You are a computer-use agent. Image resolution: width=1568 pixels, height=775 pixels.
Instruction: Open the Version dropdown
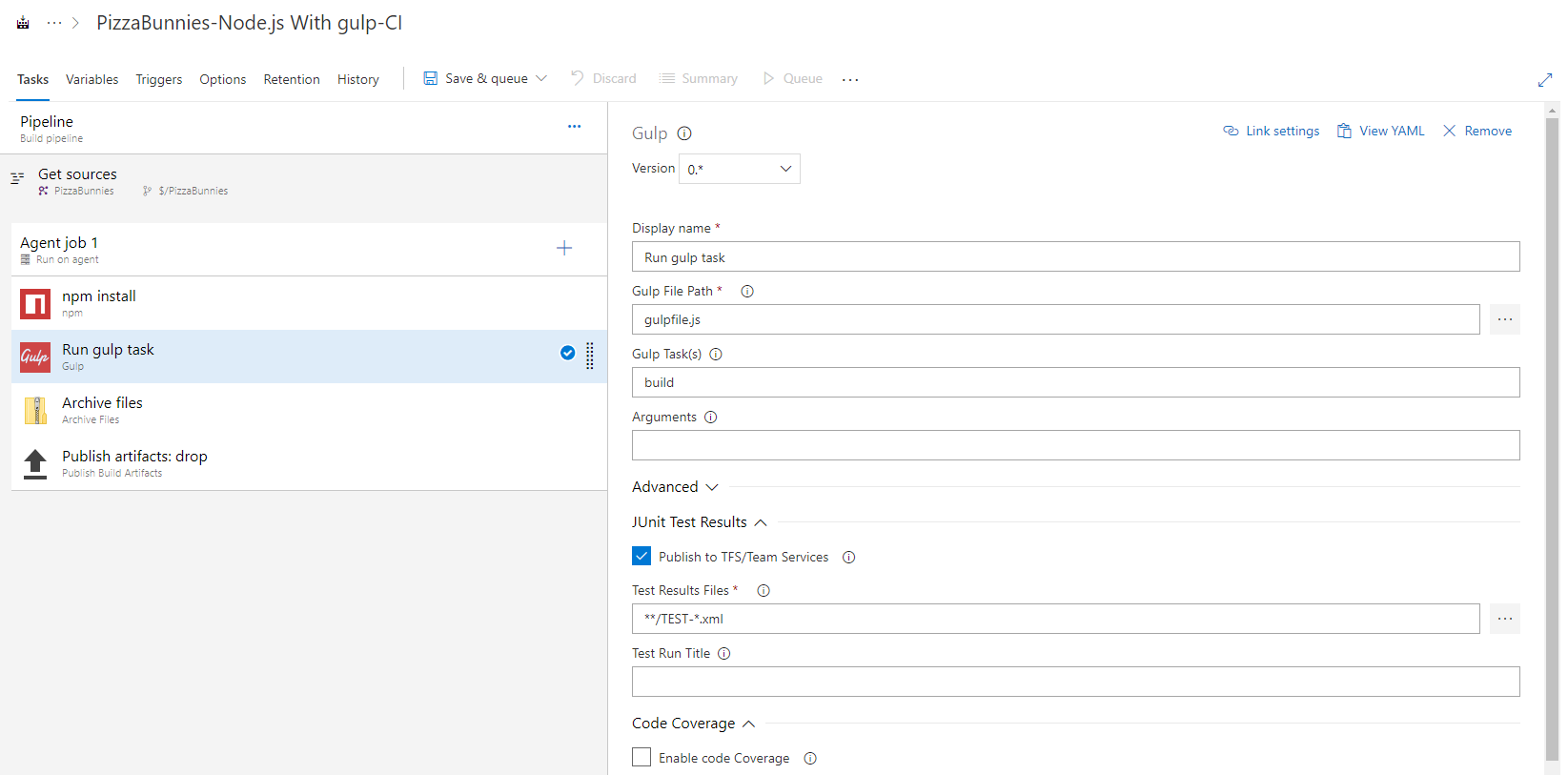pyautogui.click(x=739, y=169)
